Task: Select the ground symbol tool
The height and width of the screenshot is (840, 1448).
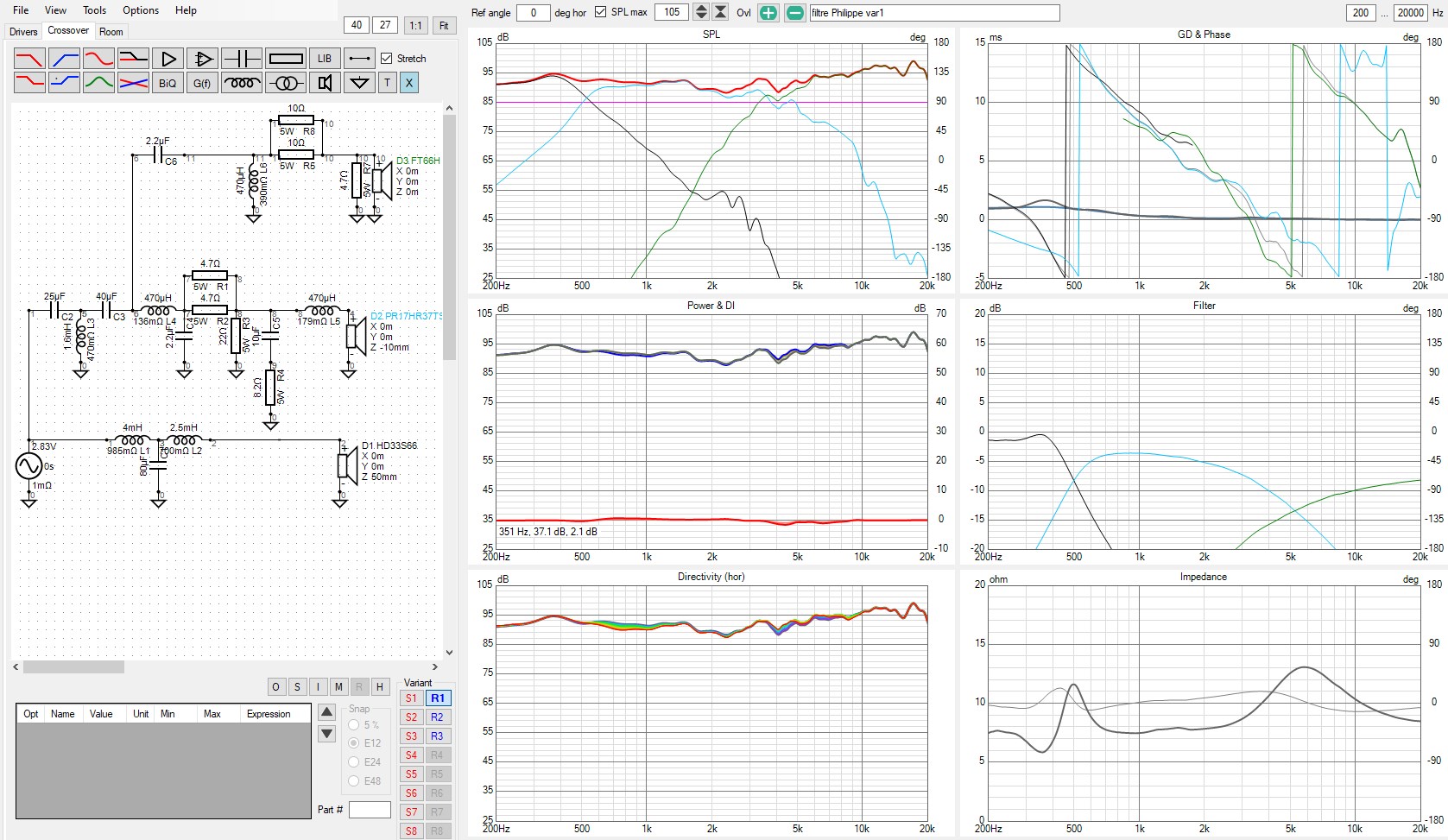Action: coord(359,83)
